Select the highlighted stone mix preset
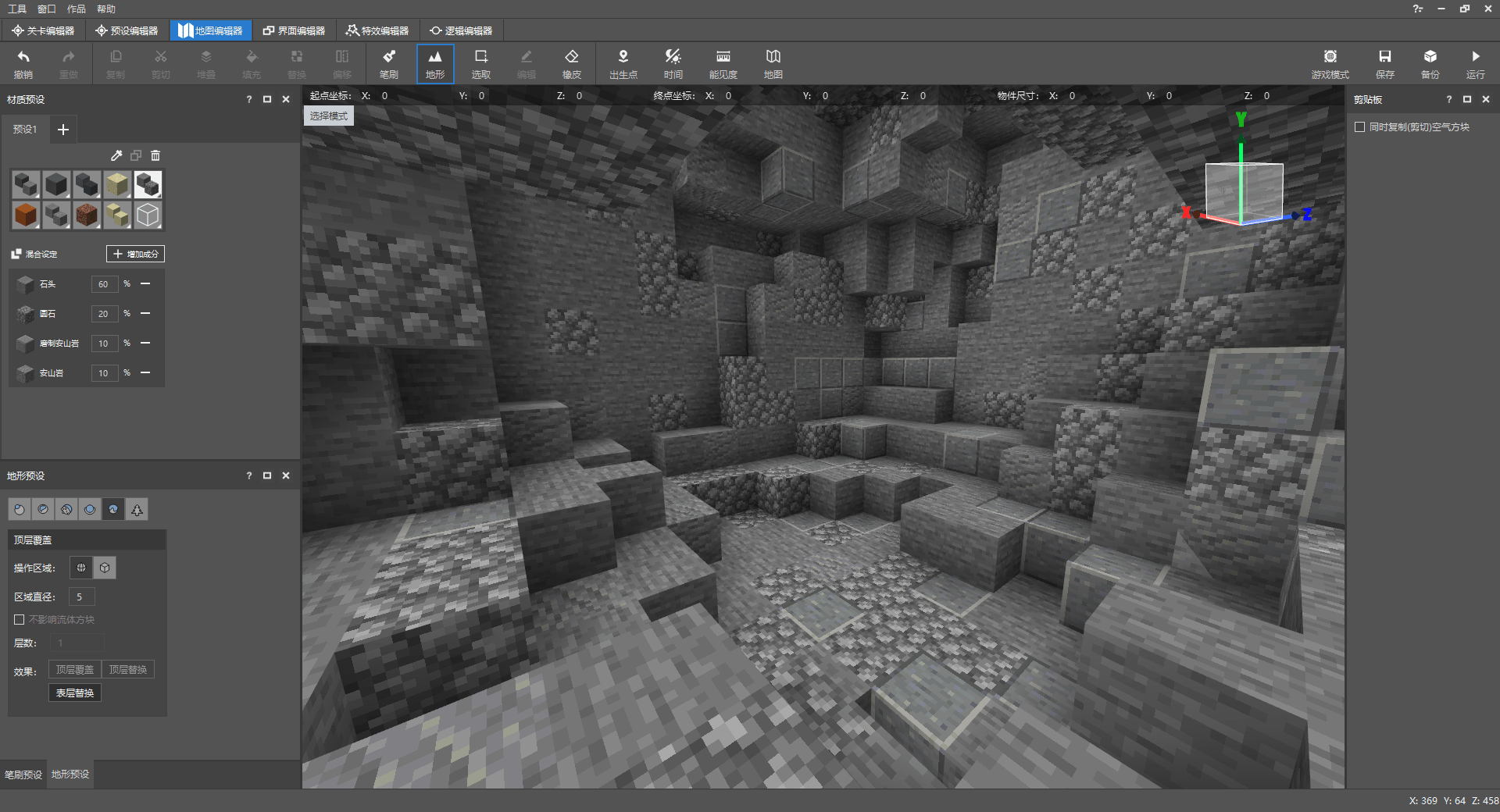The image size is (1500, 812). (148, 185)
